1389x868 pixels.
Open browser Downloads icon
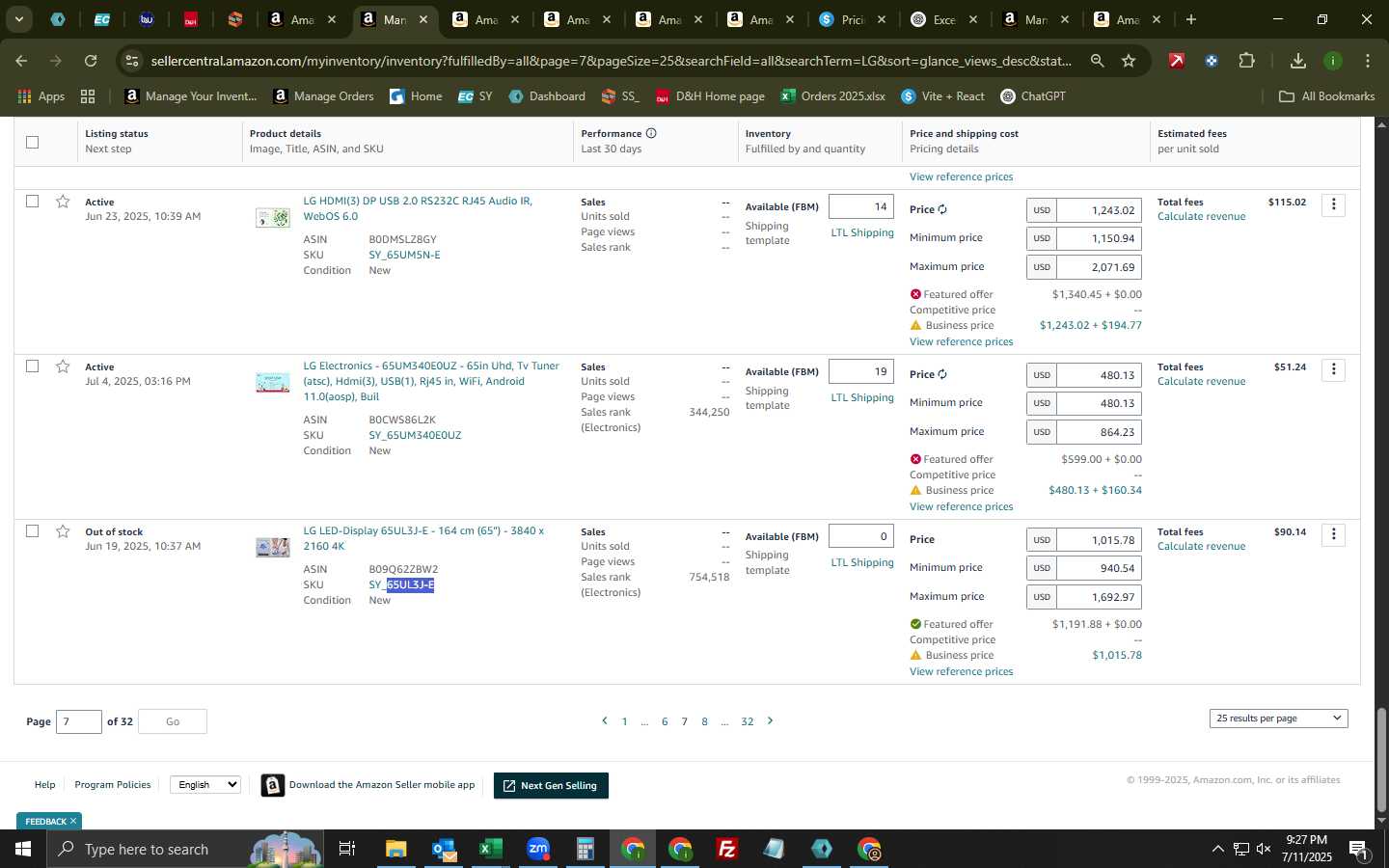(1297, 61)
